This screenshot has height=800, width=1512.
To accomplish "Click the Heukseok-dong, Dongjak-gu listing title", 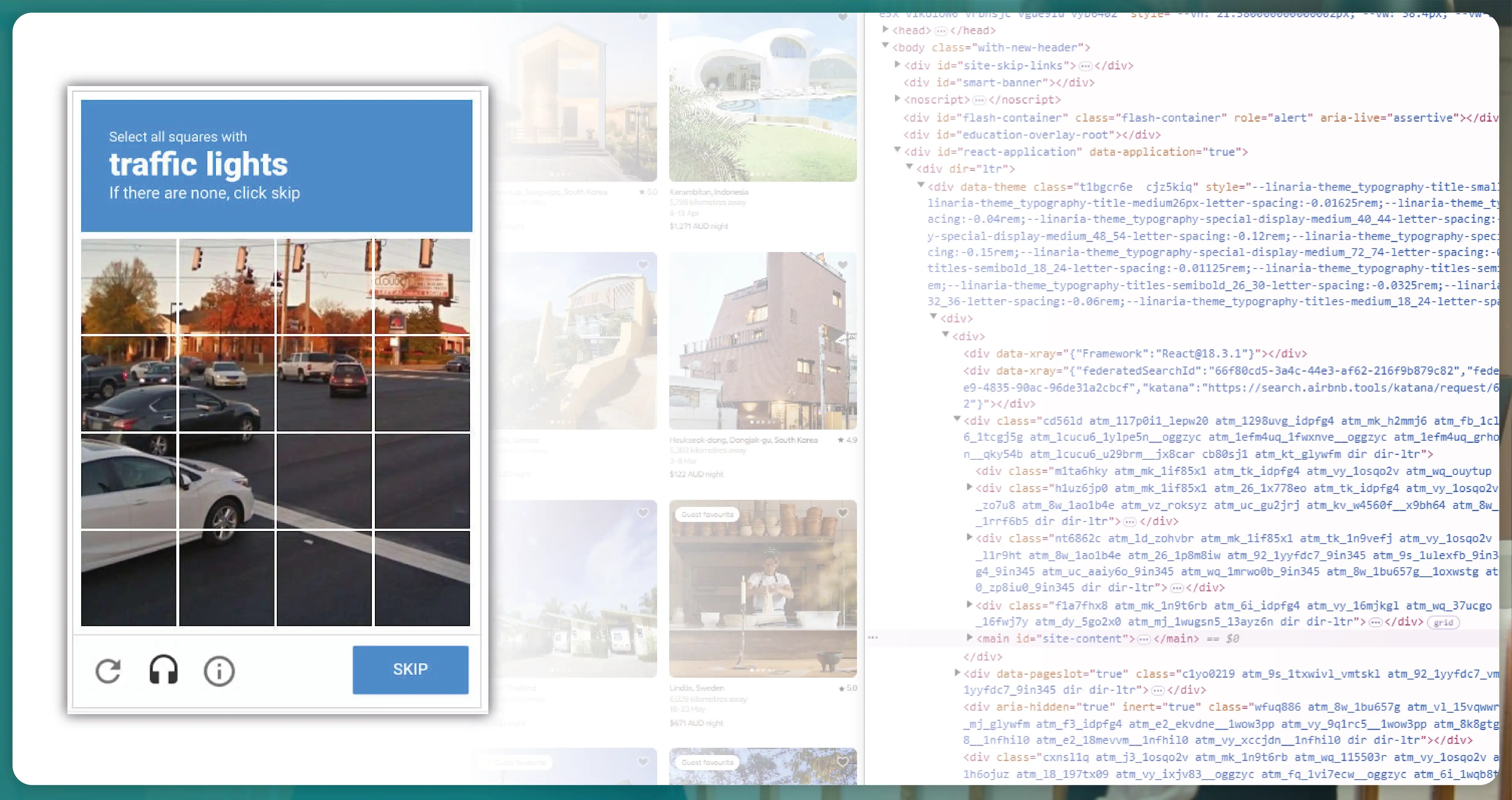I will tap(743, 440).
